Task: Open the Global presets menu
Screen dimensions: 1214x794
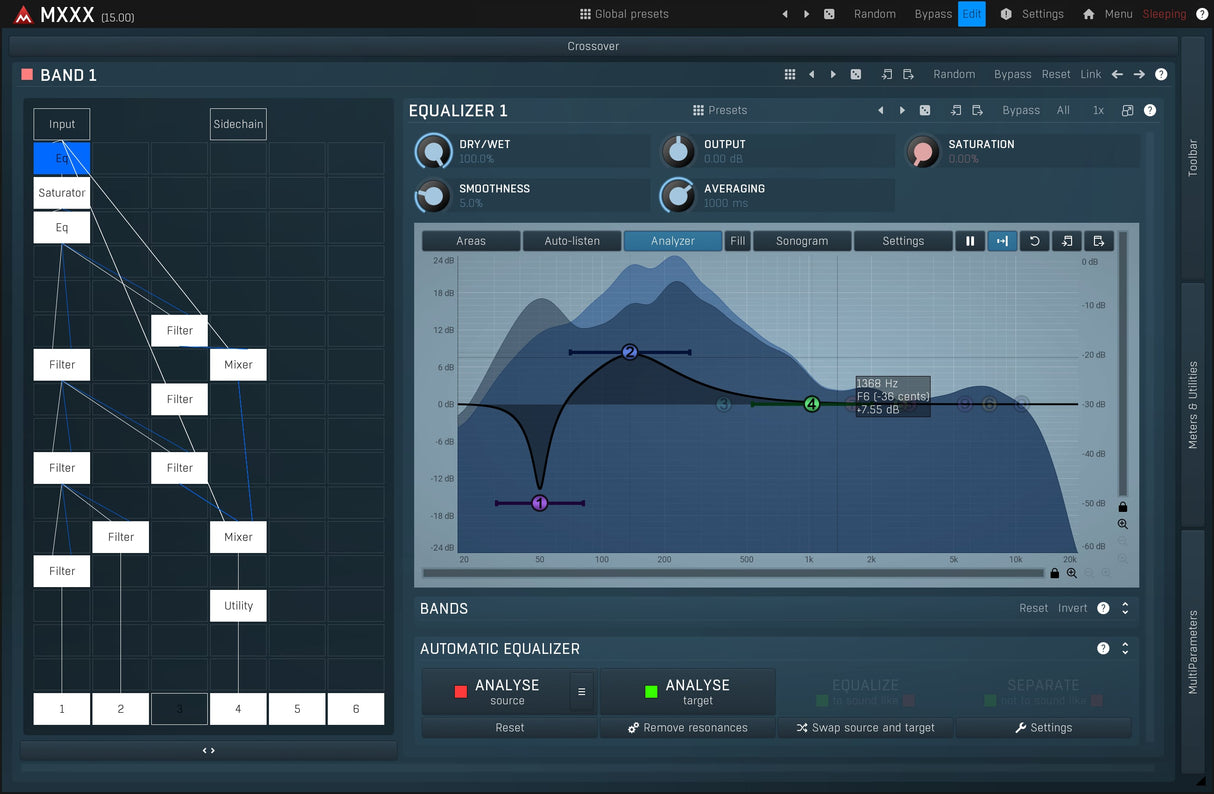Action: [624, 14]
